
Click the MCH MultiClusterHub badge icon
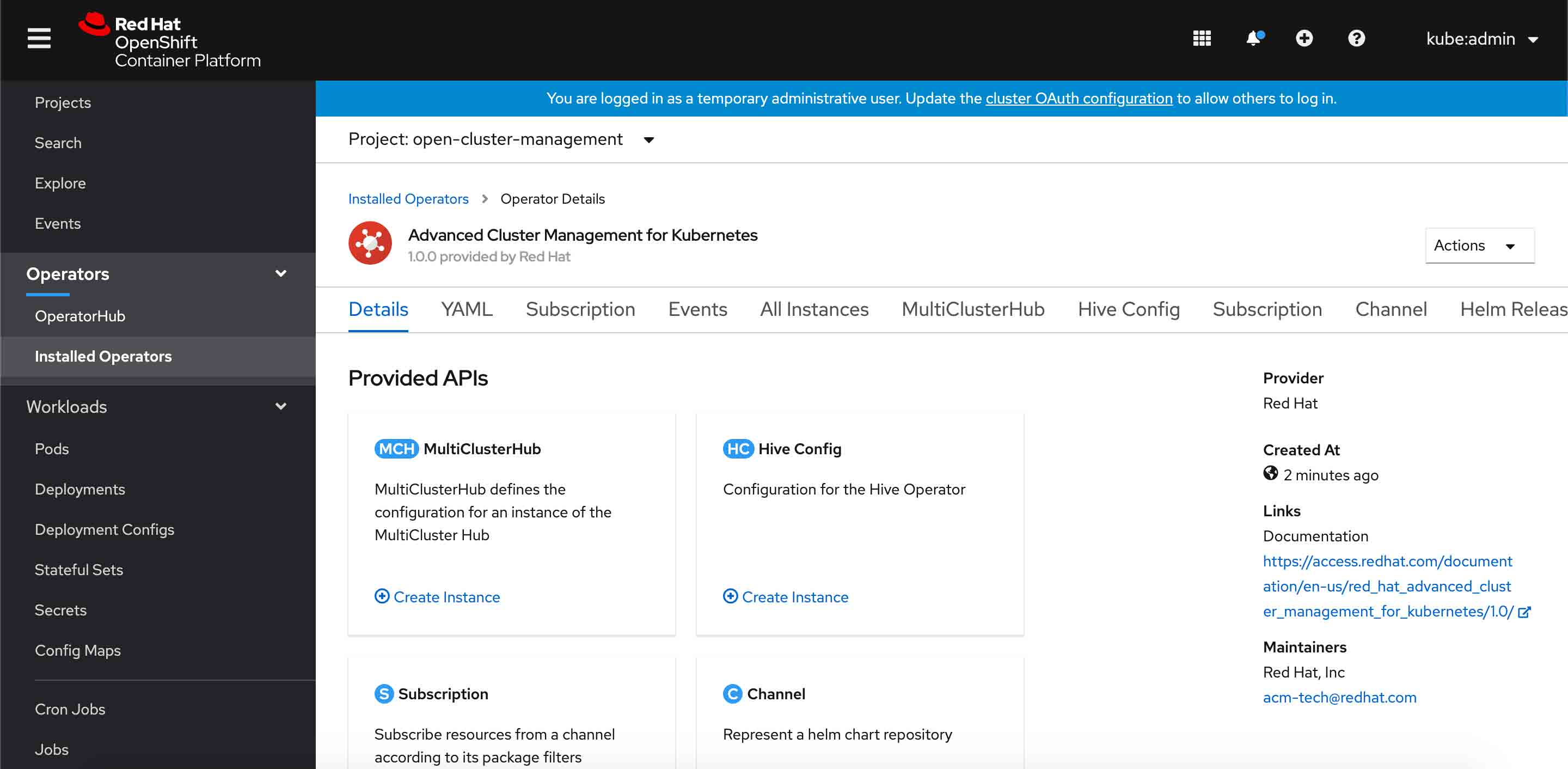click(x=396, y=449)
